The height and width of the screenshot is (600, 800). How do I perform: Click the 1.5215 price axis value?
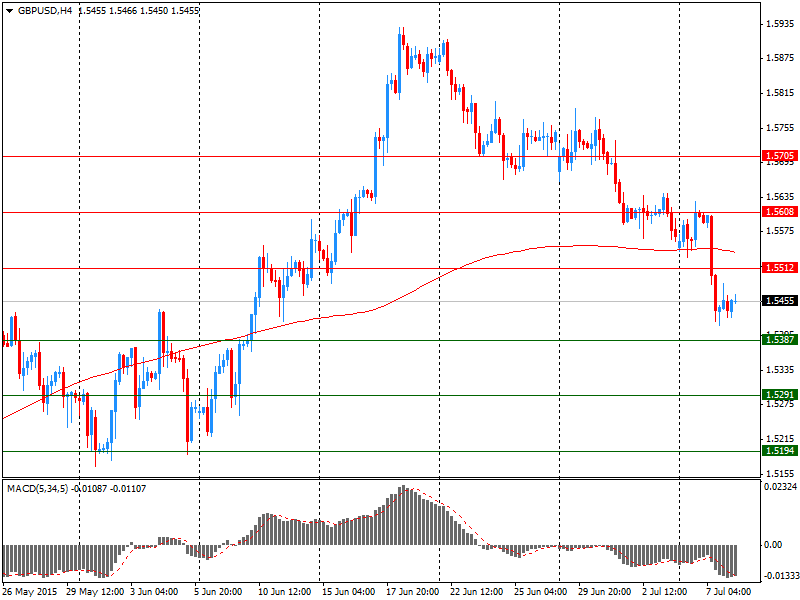point(781,439)
